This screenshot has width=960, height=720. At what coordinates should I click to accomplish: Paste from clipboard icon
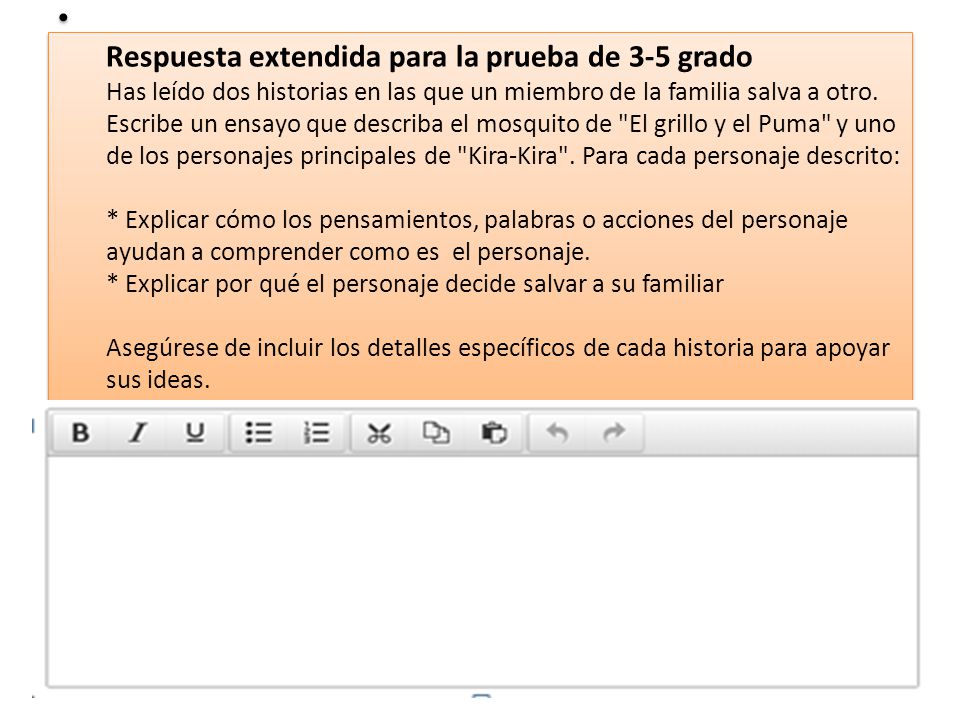click(x=493, y=433)
